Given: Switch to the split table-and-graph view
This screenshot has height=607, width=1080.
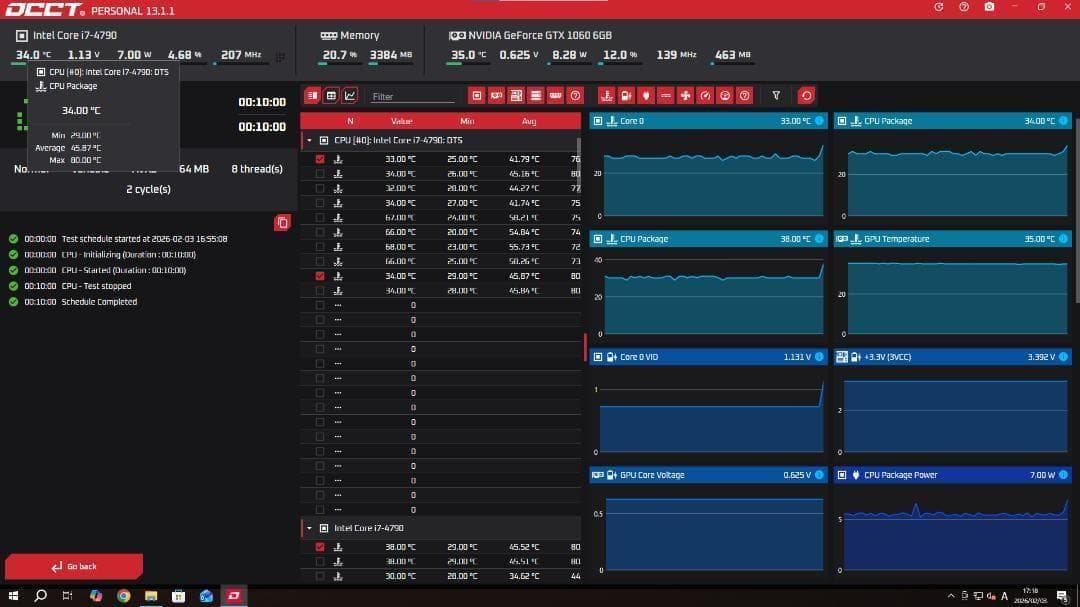Looking at the screenshot, I should point(313,96).
